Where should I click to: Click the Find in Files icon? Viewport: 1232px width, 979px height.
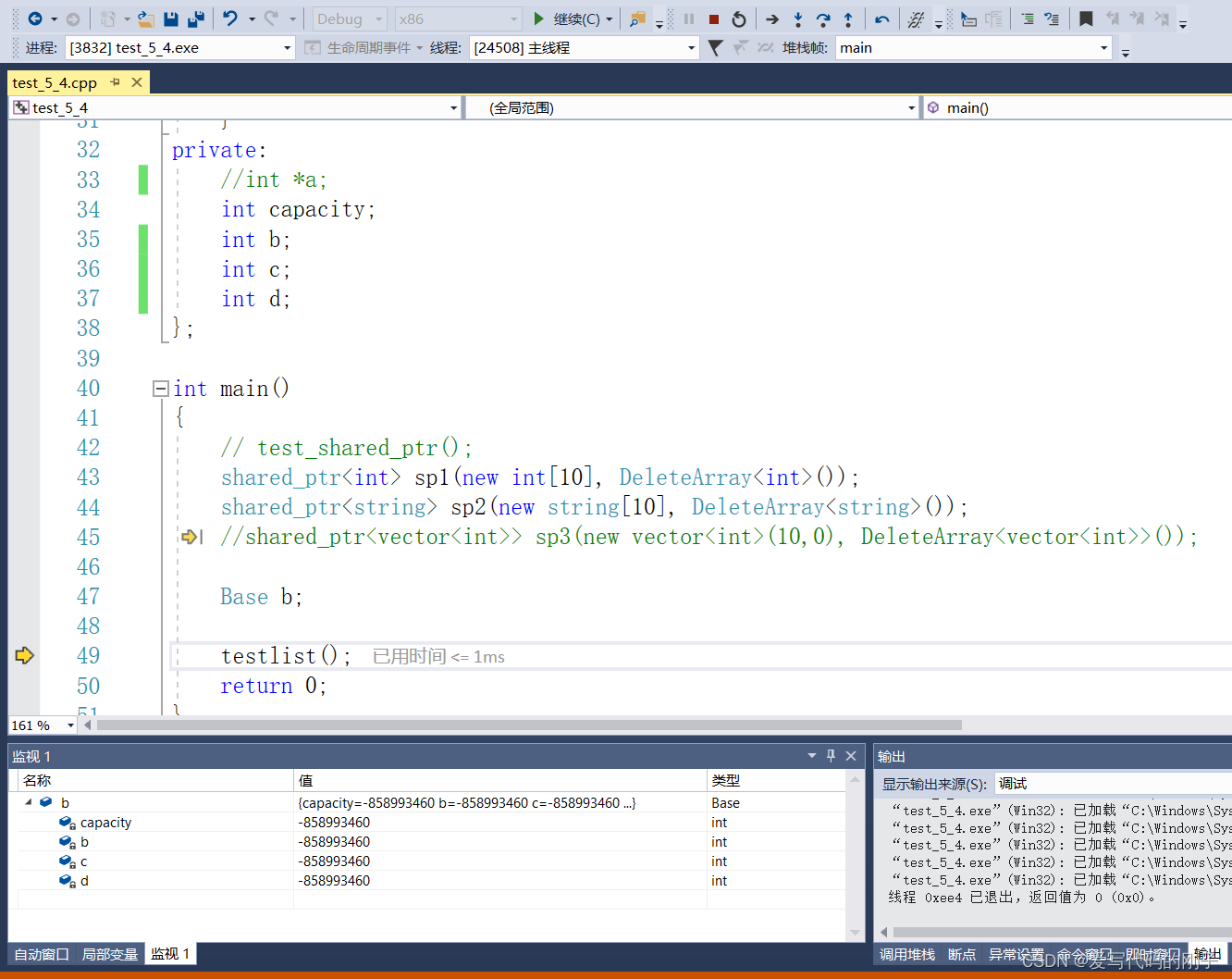tap(637, 19)
